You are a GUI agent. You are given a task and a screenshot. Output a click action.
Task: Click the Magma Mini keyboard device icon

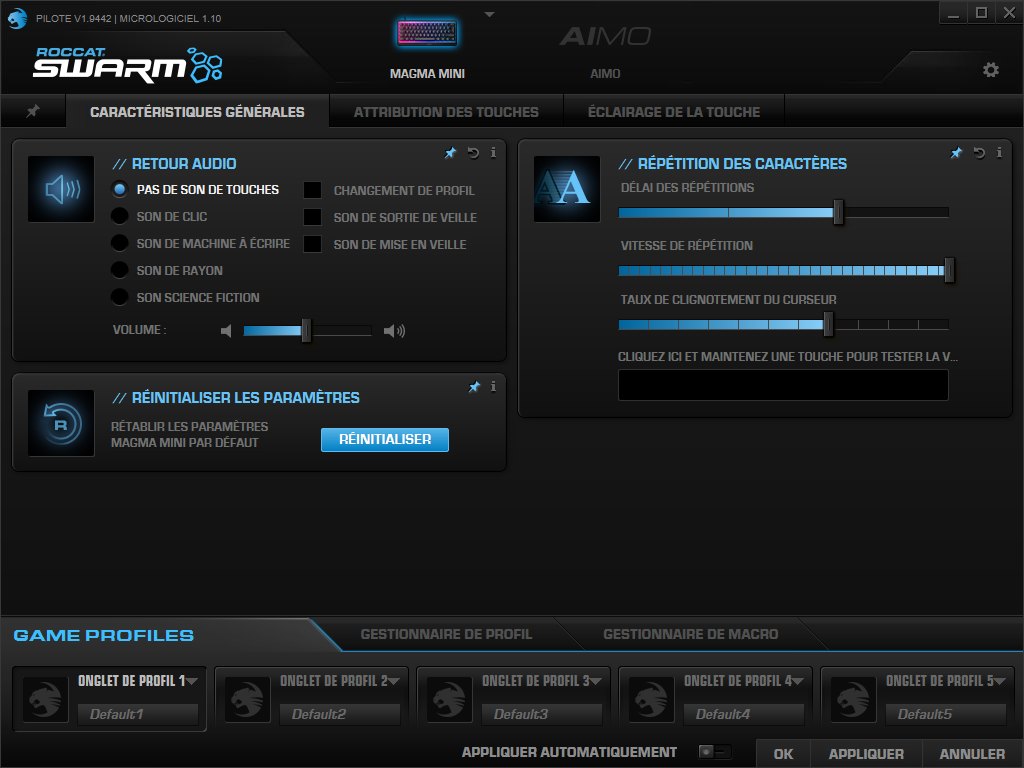tap(427, 33)
